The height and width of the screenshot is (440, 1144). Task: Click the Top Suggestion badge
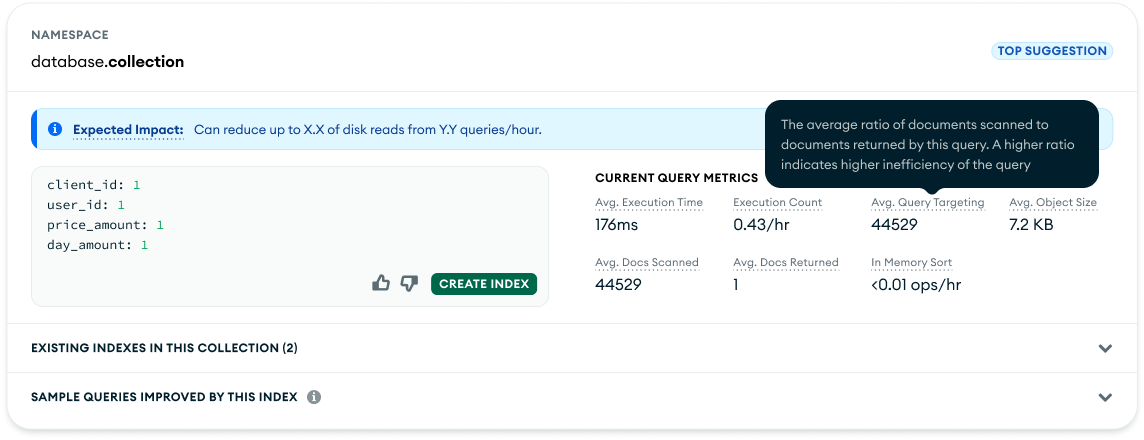pos(1051,51)
